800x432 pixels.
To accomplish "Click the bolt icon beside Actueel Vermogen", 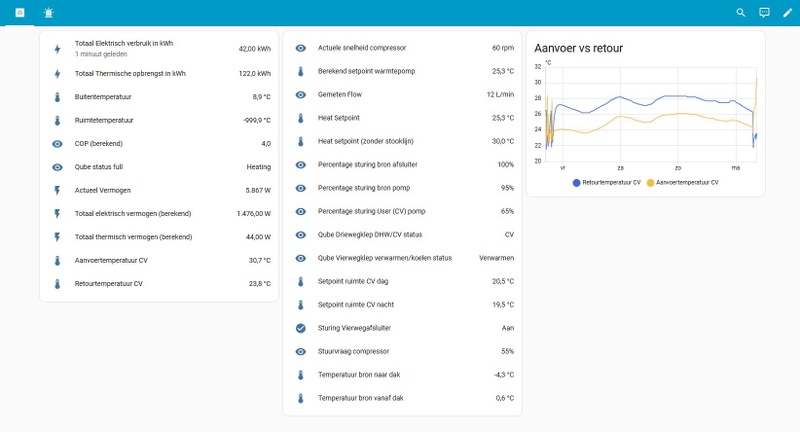I will pos(57,190).
